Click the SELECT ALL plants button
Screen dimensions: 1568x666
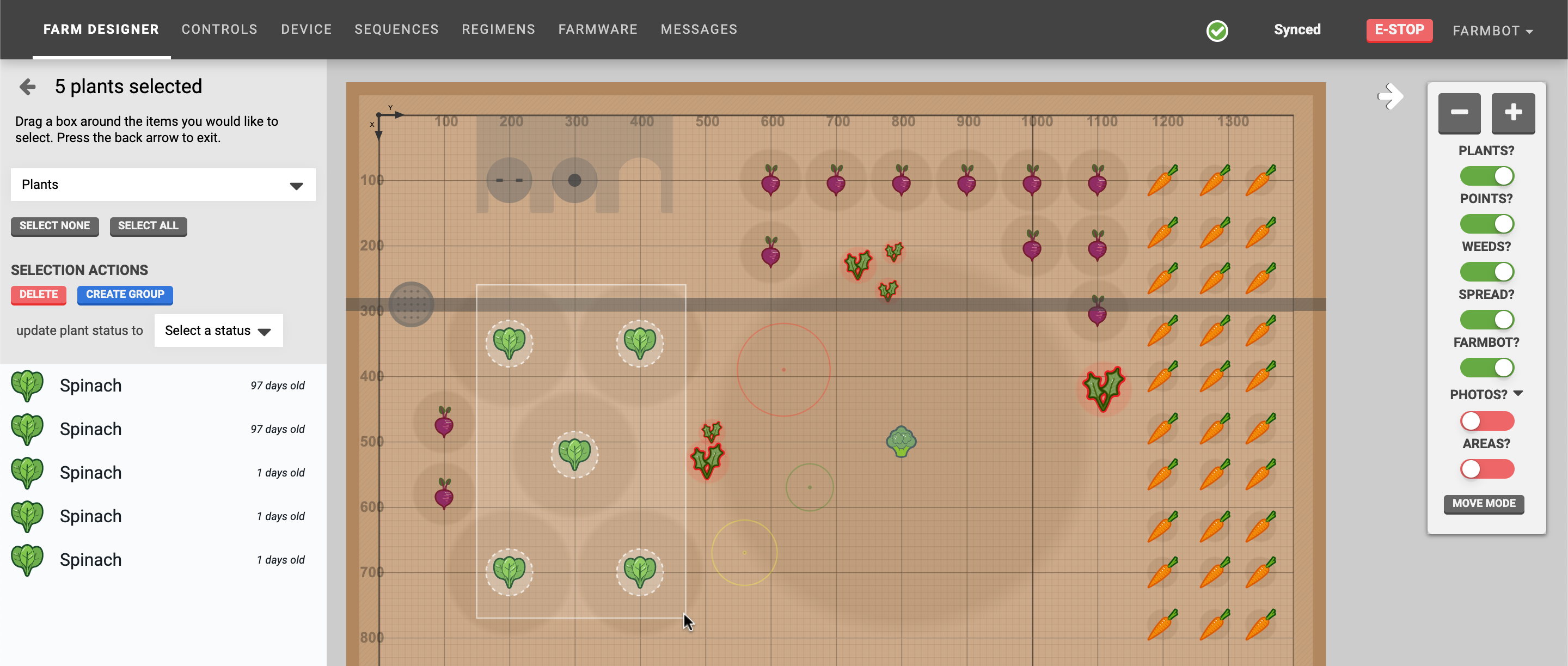[148, 225]
